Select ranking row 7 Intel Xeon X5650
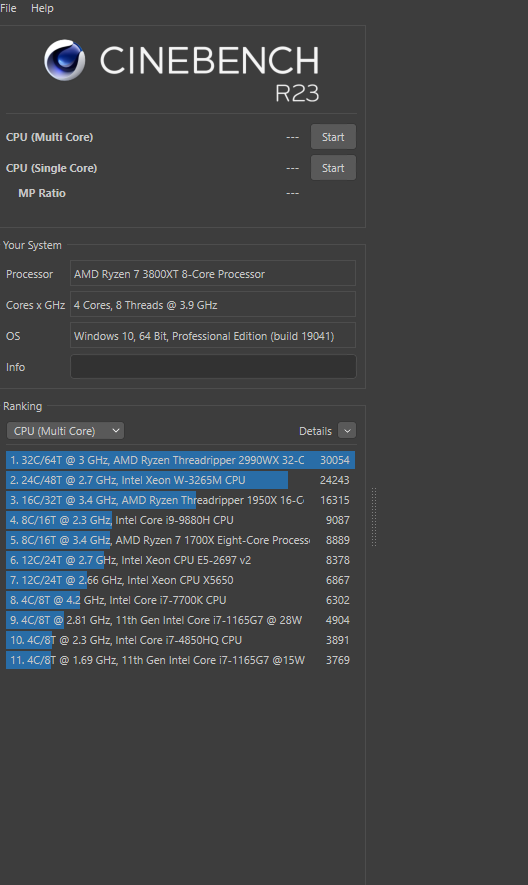This screenshot has width=528, height=885. pyautogui.click(x=181, y=580)
